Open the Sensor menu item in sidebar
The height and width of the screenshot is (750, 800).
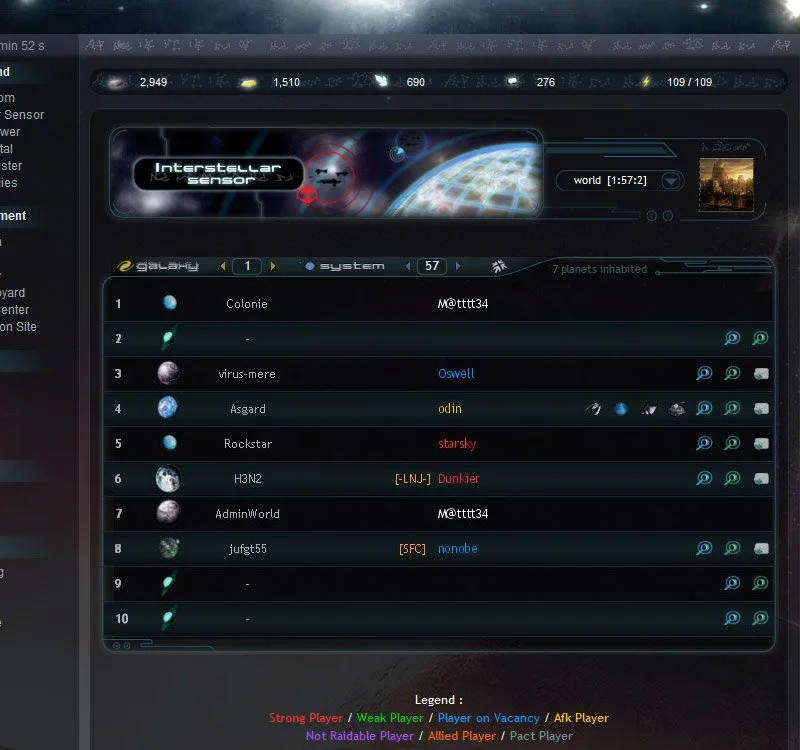22,115
